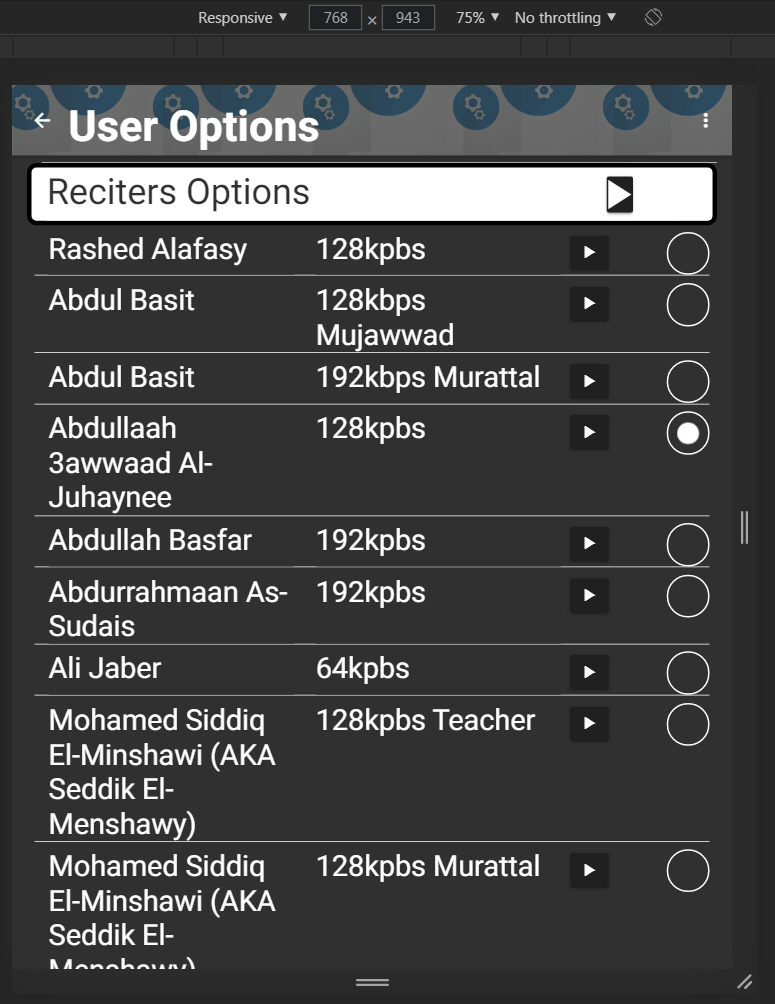Open the three-dot overflow menu

click(x=706, y=121)
